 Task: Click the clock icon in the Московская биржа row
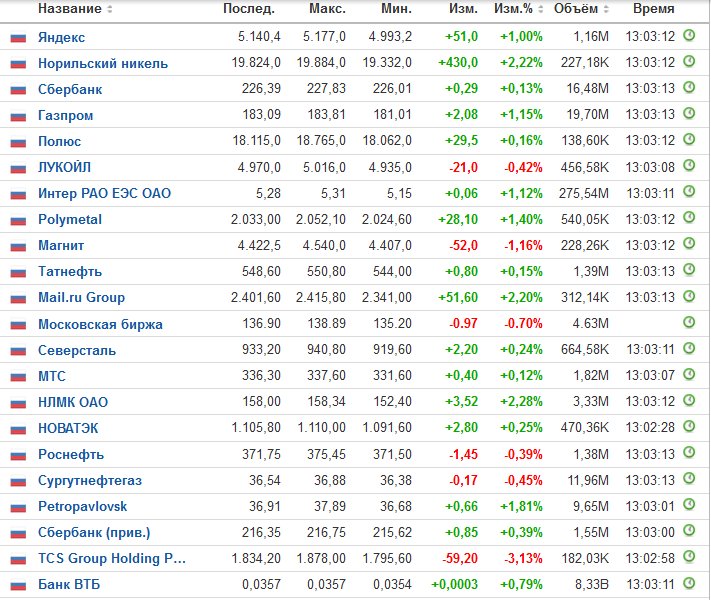[x=689, y=322]
